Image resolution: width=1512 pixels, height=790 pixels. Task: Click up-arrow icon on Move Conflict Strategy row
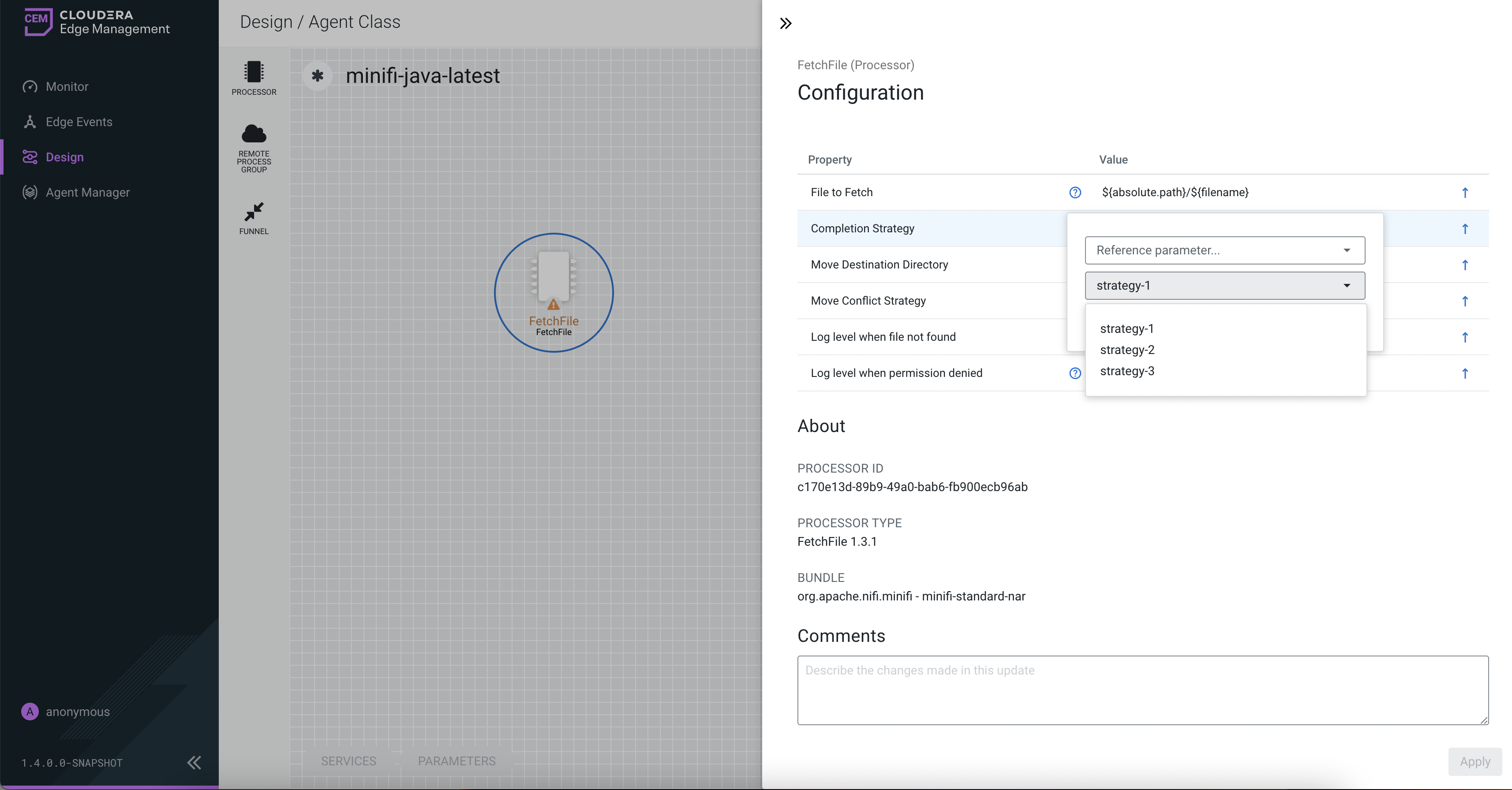click(x=1464, y=301)
